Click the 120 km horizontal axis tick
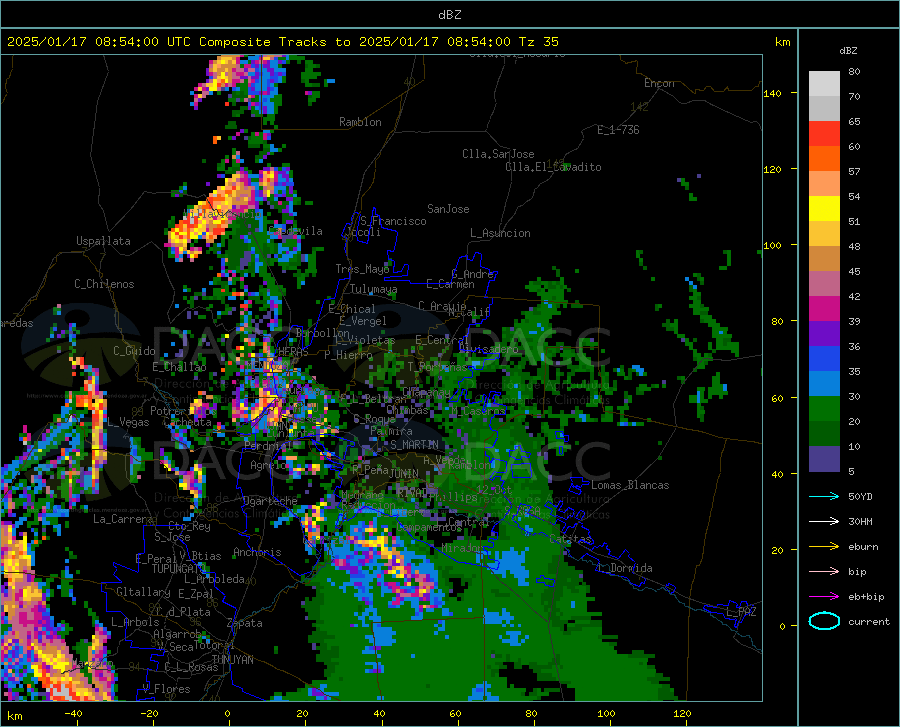 (682, 713)
